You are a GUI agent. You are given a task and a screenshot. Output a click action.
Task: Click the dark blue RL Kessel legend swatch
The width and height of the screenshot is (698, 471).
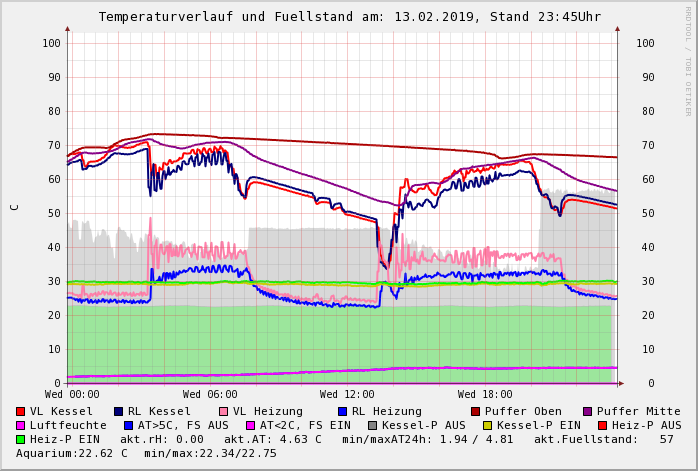[x=119, y=411]
